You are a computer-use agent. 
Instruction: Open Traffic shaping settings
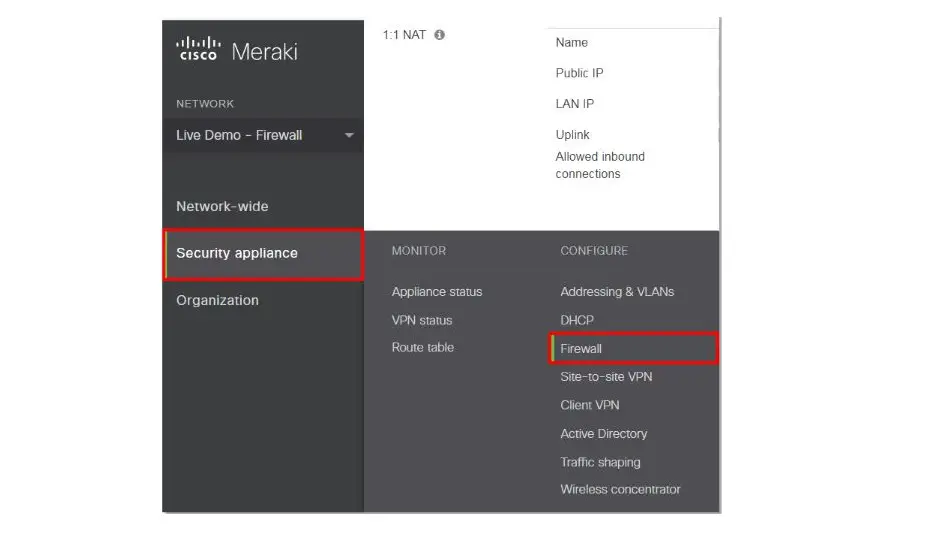(600, 462)
